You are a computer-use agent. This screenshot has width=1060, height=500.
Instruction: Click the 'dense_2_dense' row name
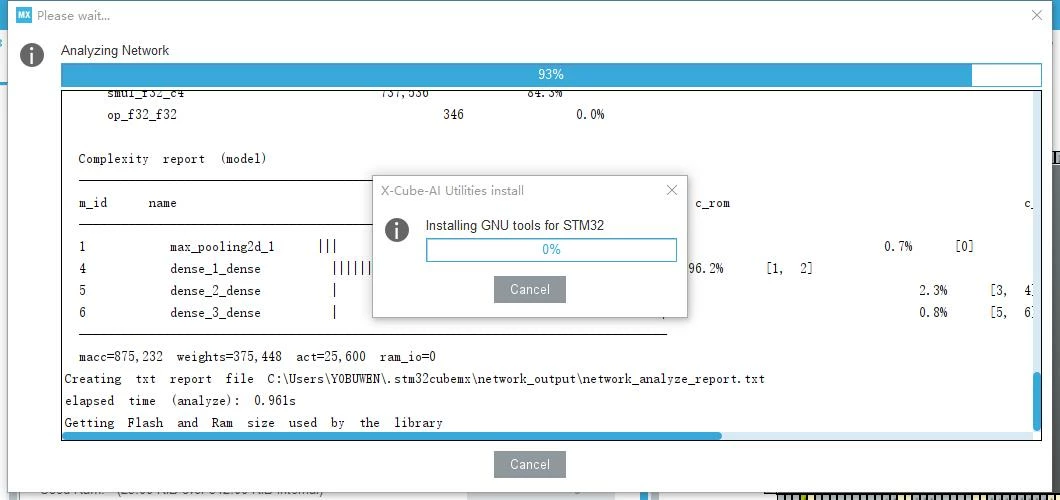pyautogui.click(x=215, y=291)
